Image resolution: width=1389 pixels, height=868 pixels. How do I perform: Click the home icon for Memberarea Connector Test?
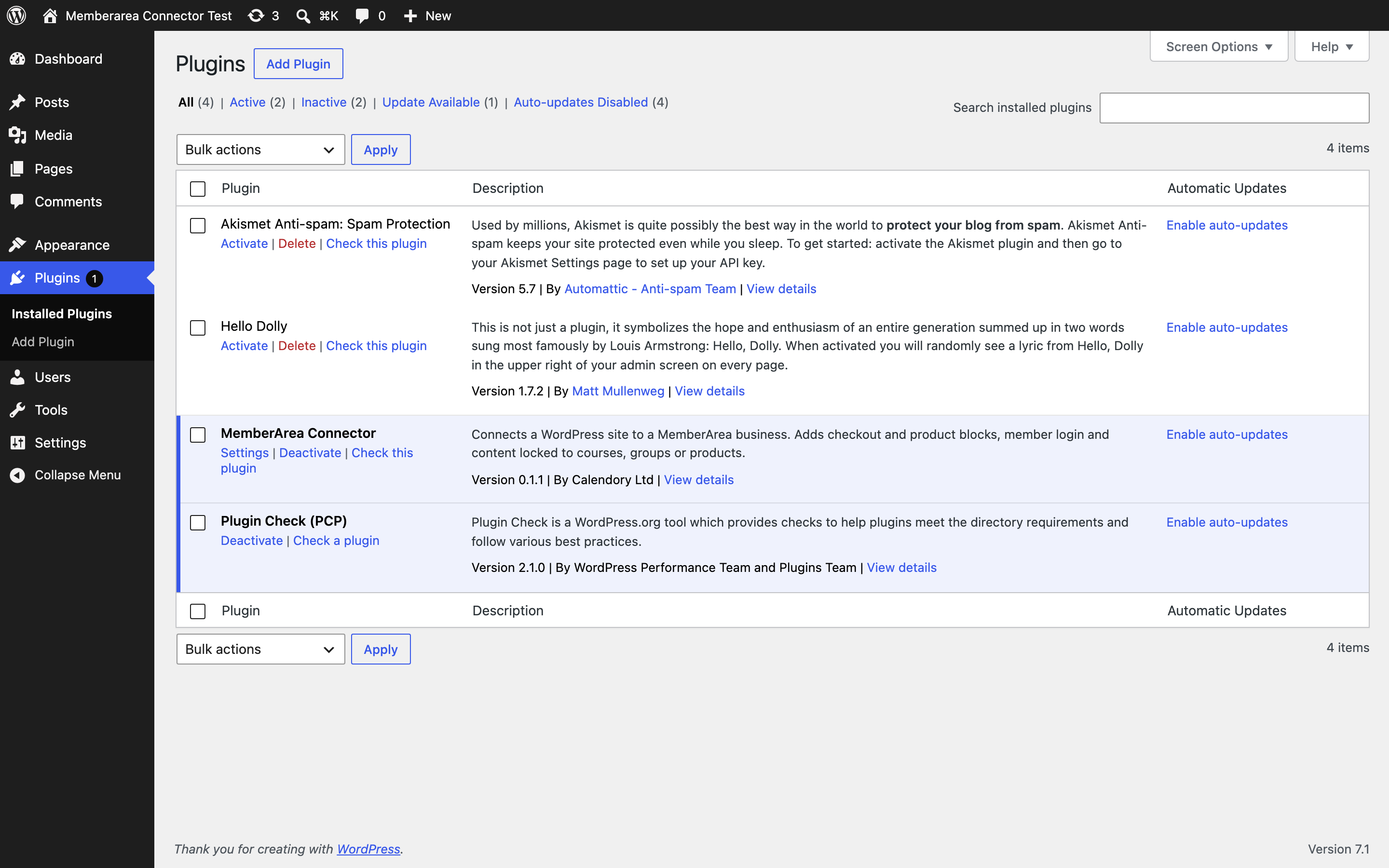50,15
